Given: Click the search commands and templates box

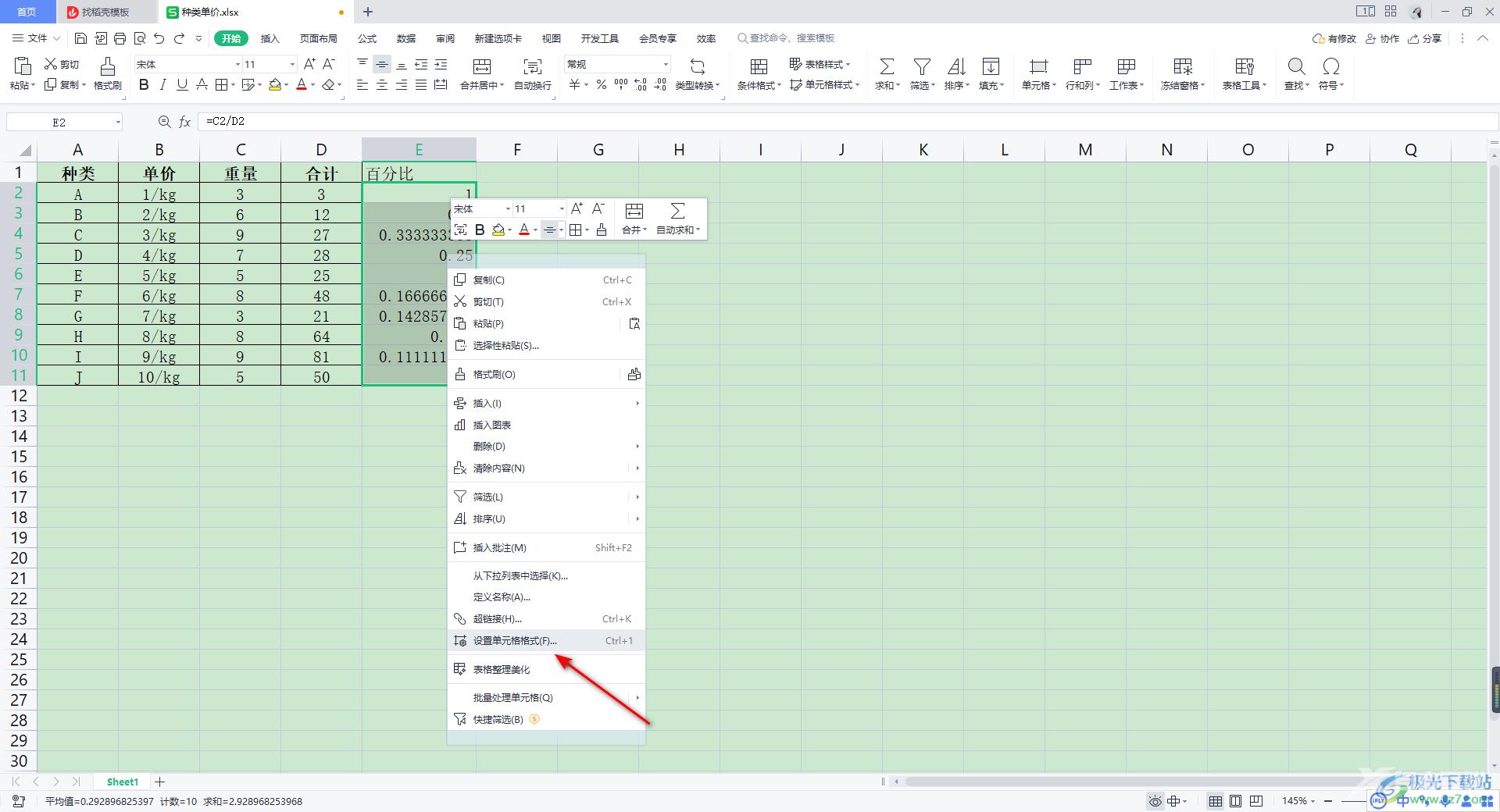Looking at the screenshot, I should 786,38.
